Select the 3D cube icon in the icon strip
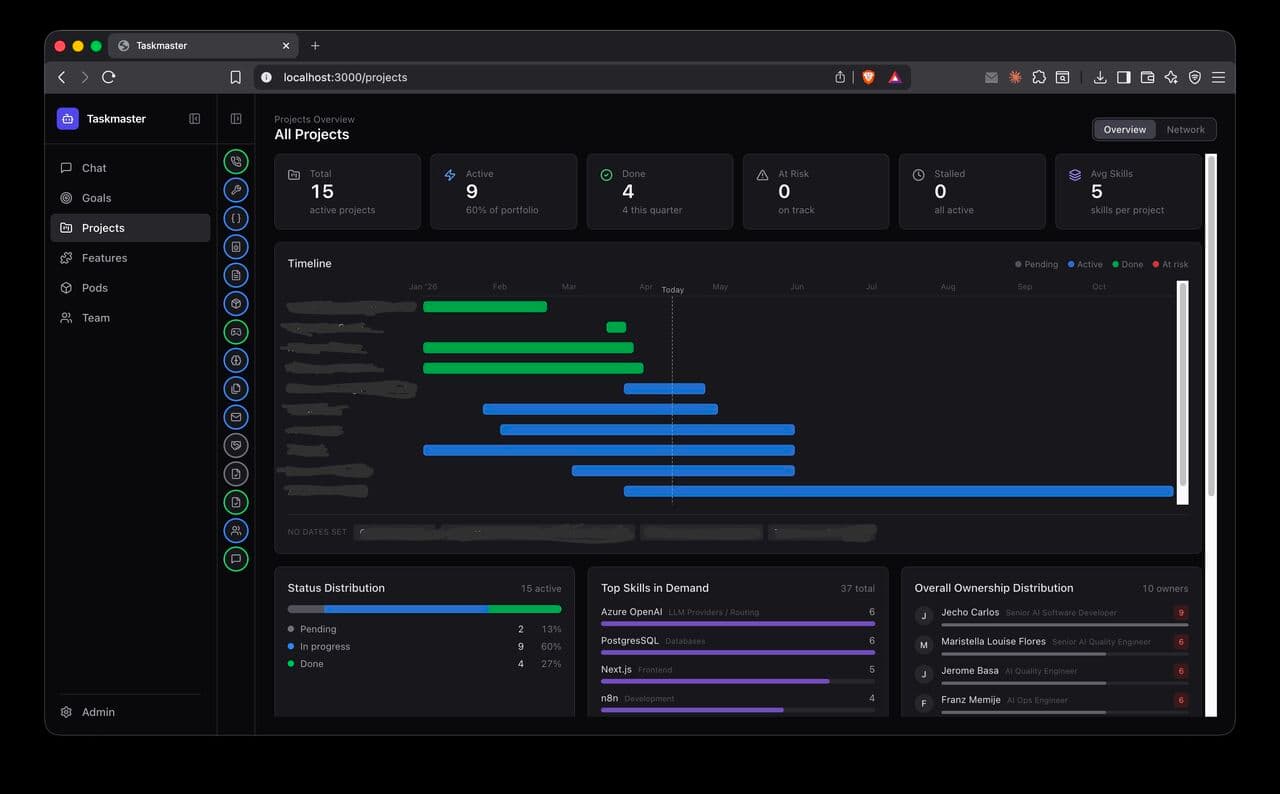This screenshot has height=794, width=1280. [236, 302]
